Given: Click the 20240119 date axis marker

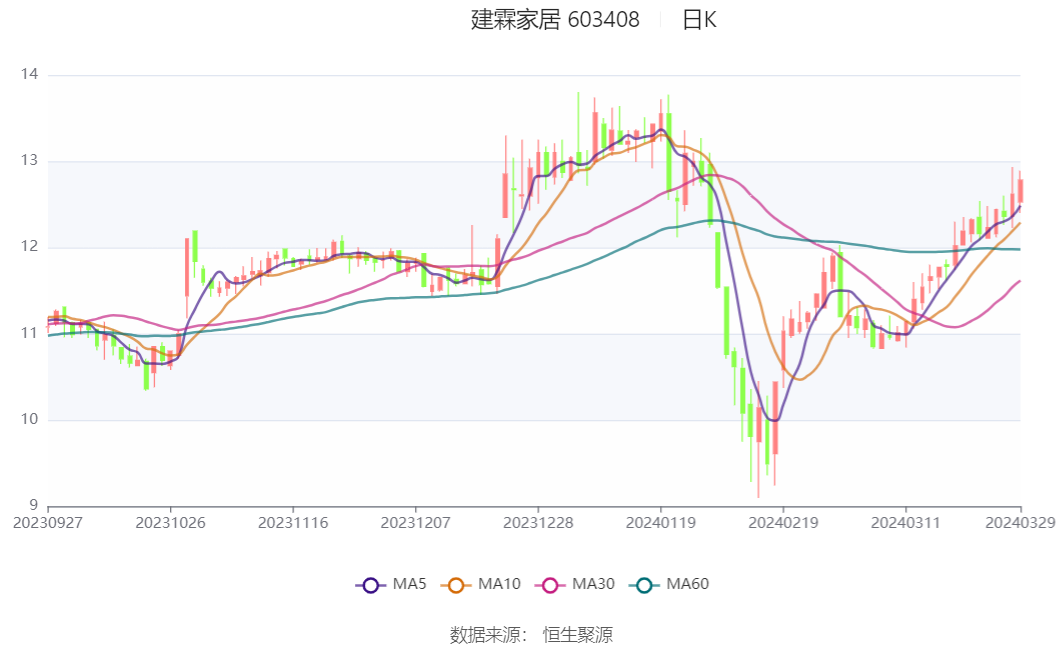Looking at the screenshot, I should (x=661, y=523).
